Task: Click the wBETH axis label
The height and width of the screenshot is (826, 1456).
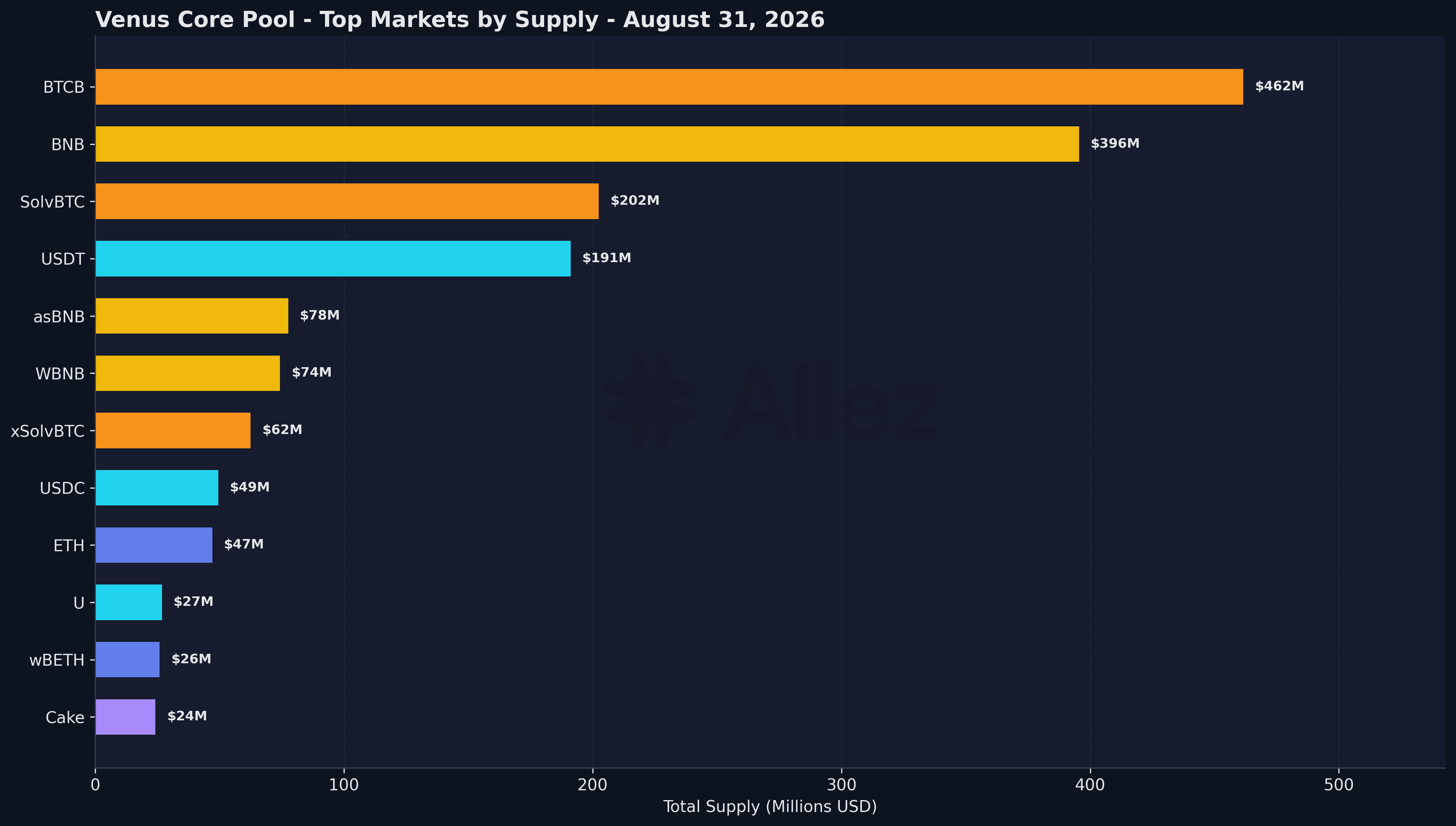Action: click(57, 660)
